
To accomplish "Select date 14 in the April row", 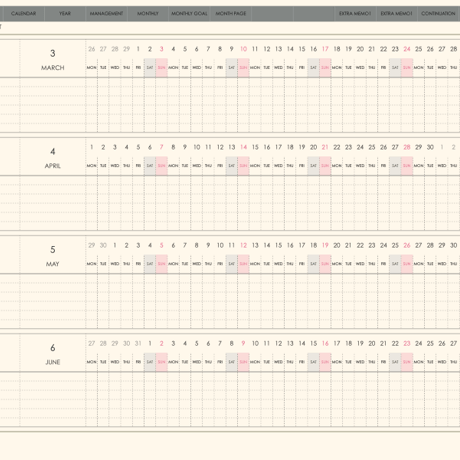I will click(x=243, y=147).
